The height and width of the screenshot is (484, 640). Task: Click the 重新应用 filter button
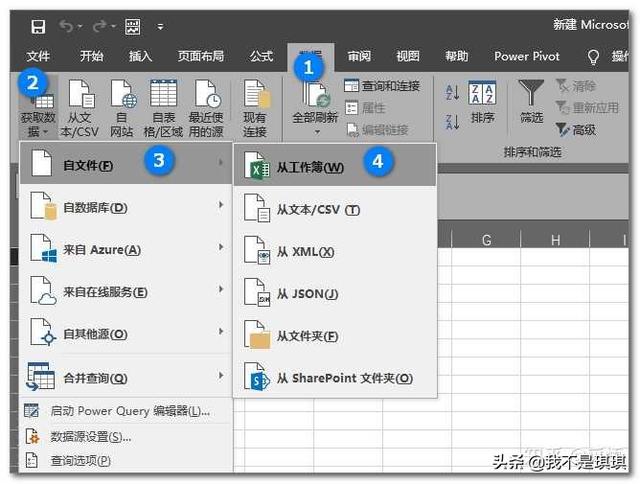click(x=587, y=108)
